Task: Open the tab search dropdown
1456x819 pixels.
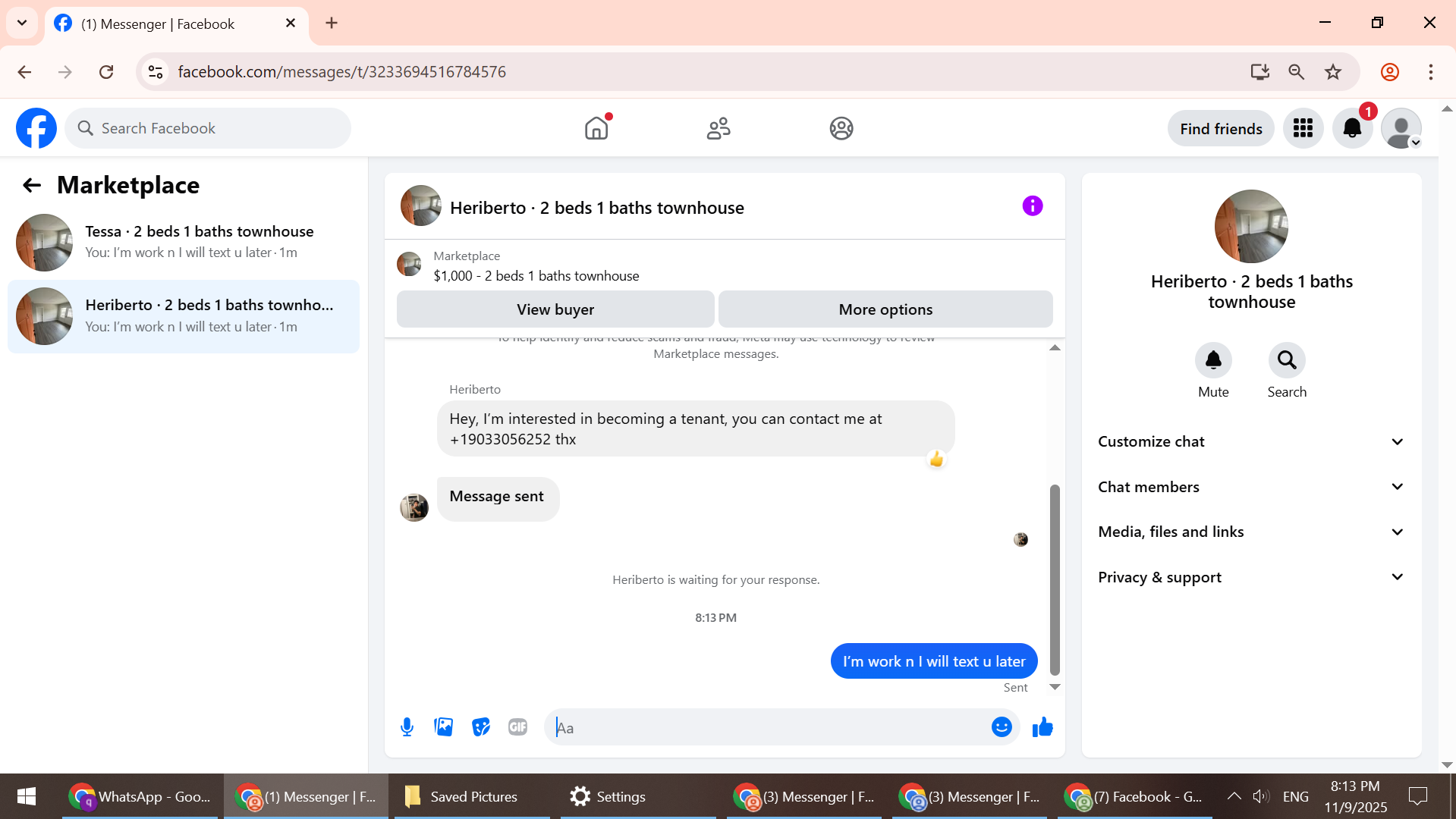Action: 22,23
